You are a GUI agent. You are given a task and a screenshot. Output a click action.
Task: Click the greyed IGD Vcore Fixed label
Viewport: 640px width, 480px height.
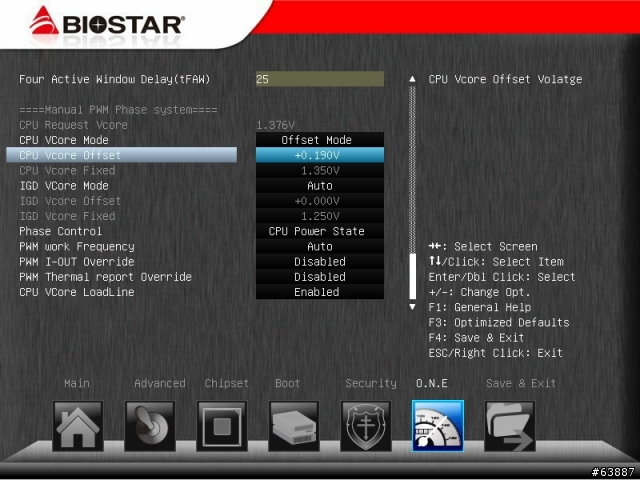point(67,216)
